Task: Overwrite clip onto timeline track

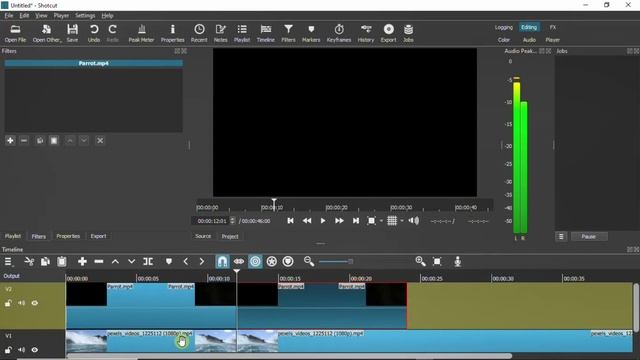Action: [x=131, y=262]
